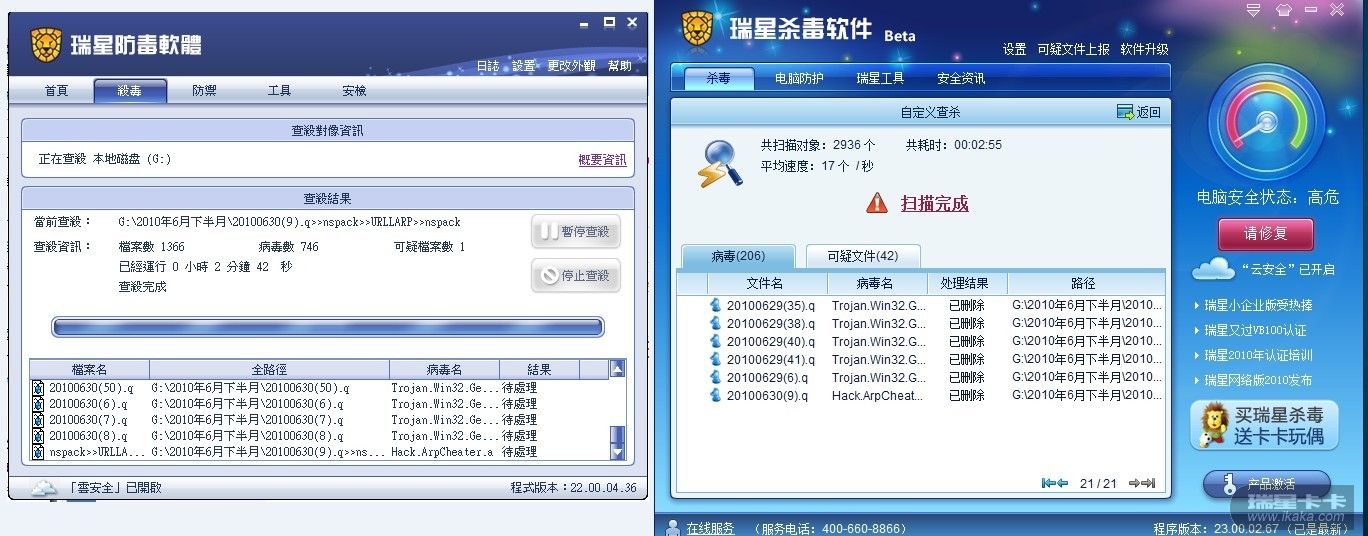Open the 首頁 tab in left window
The height and width of the screenshot is (536, 1368).
[x=56, y=91]
